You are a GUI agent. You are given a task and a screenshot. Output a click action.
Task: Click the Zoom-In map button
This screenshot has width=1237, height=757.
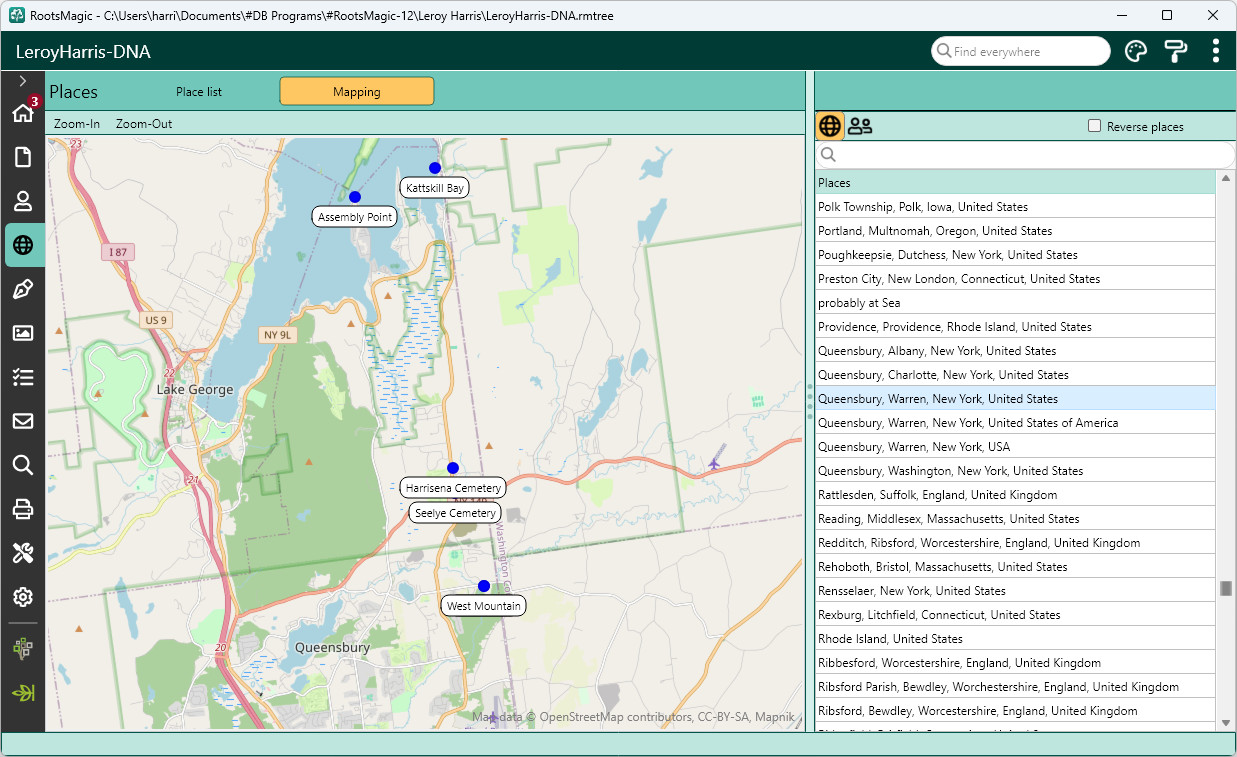click(x=77, y=124)
